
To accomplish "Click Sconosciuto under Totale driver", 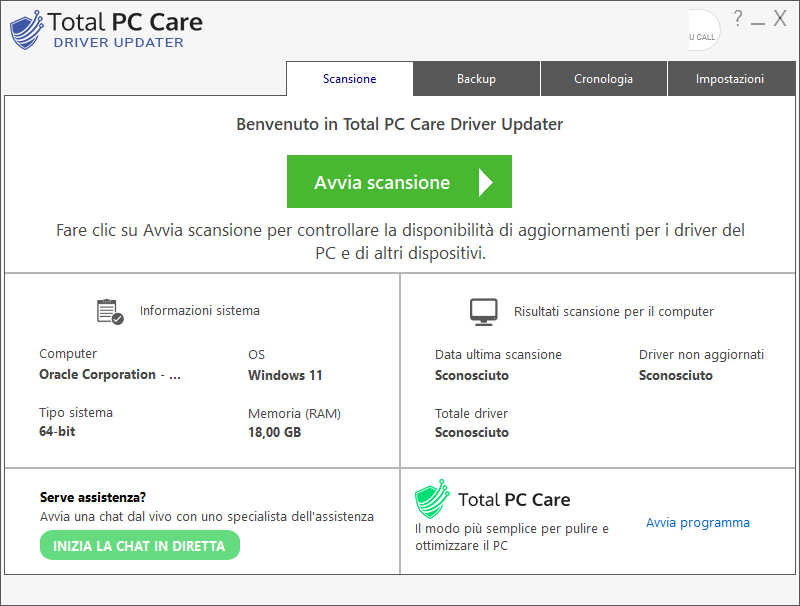I will (472, 433).
